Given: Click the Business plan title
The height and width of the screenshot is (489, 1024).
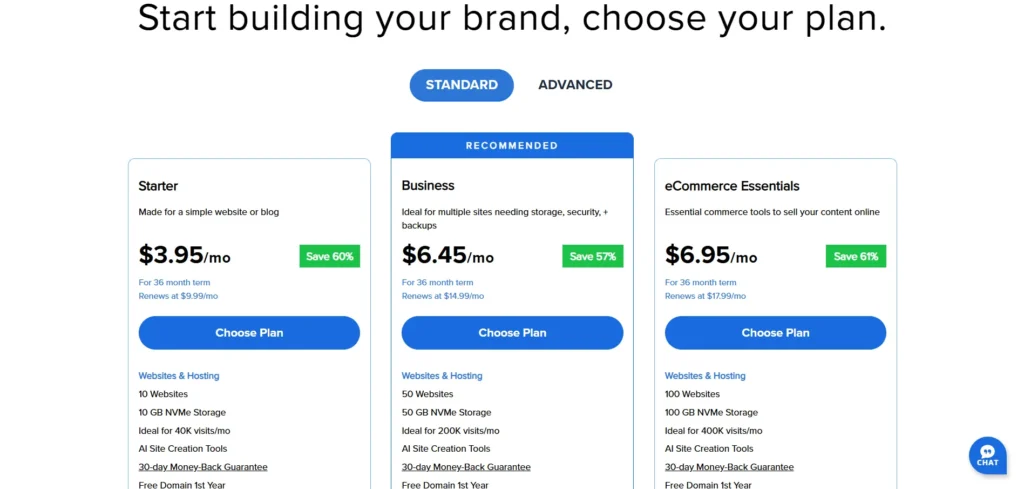Looking at the screenshot, I should point(428,186).
